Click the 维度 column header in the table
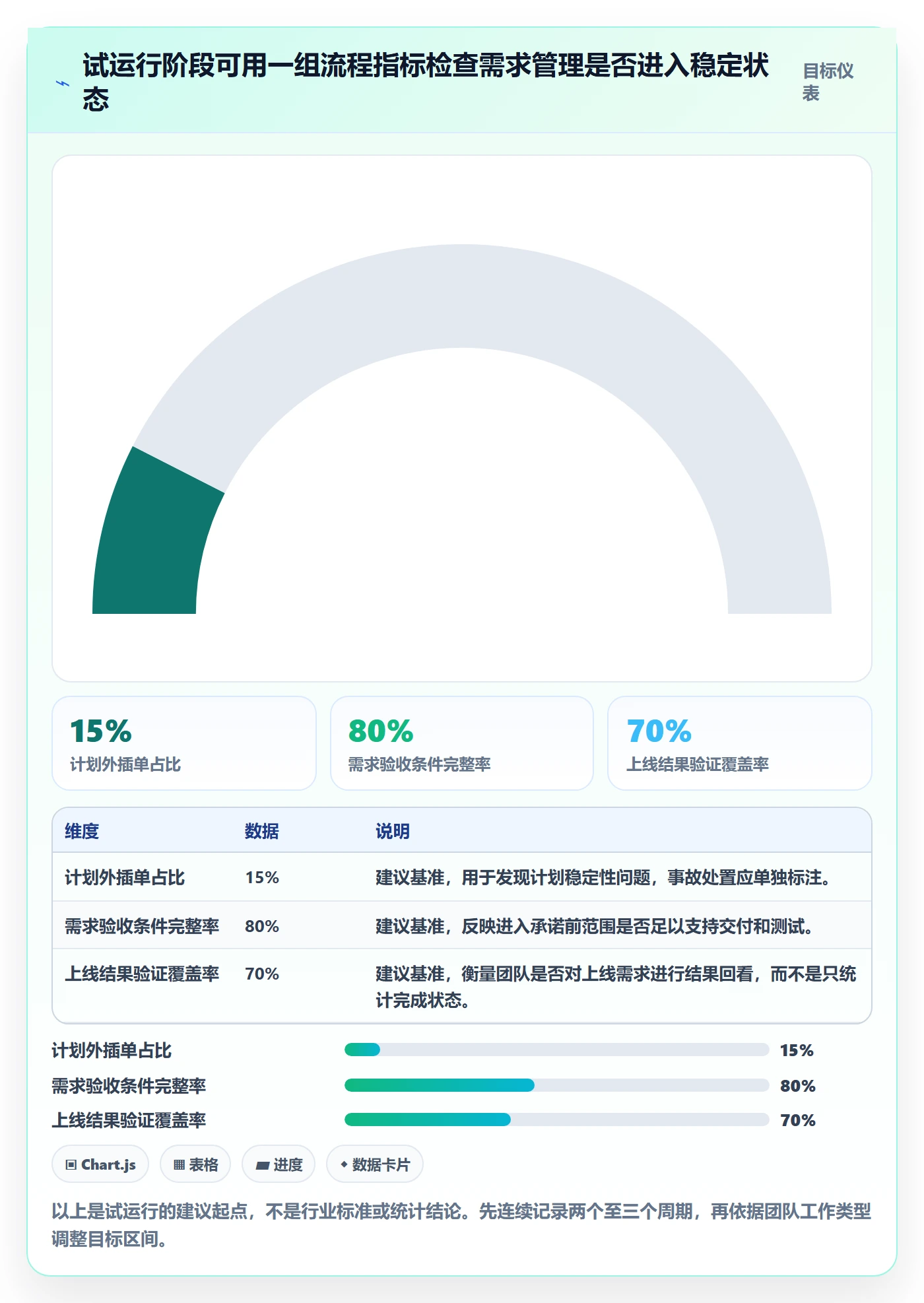Screen dimensions: 924x1303 point(82,831)
